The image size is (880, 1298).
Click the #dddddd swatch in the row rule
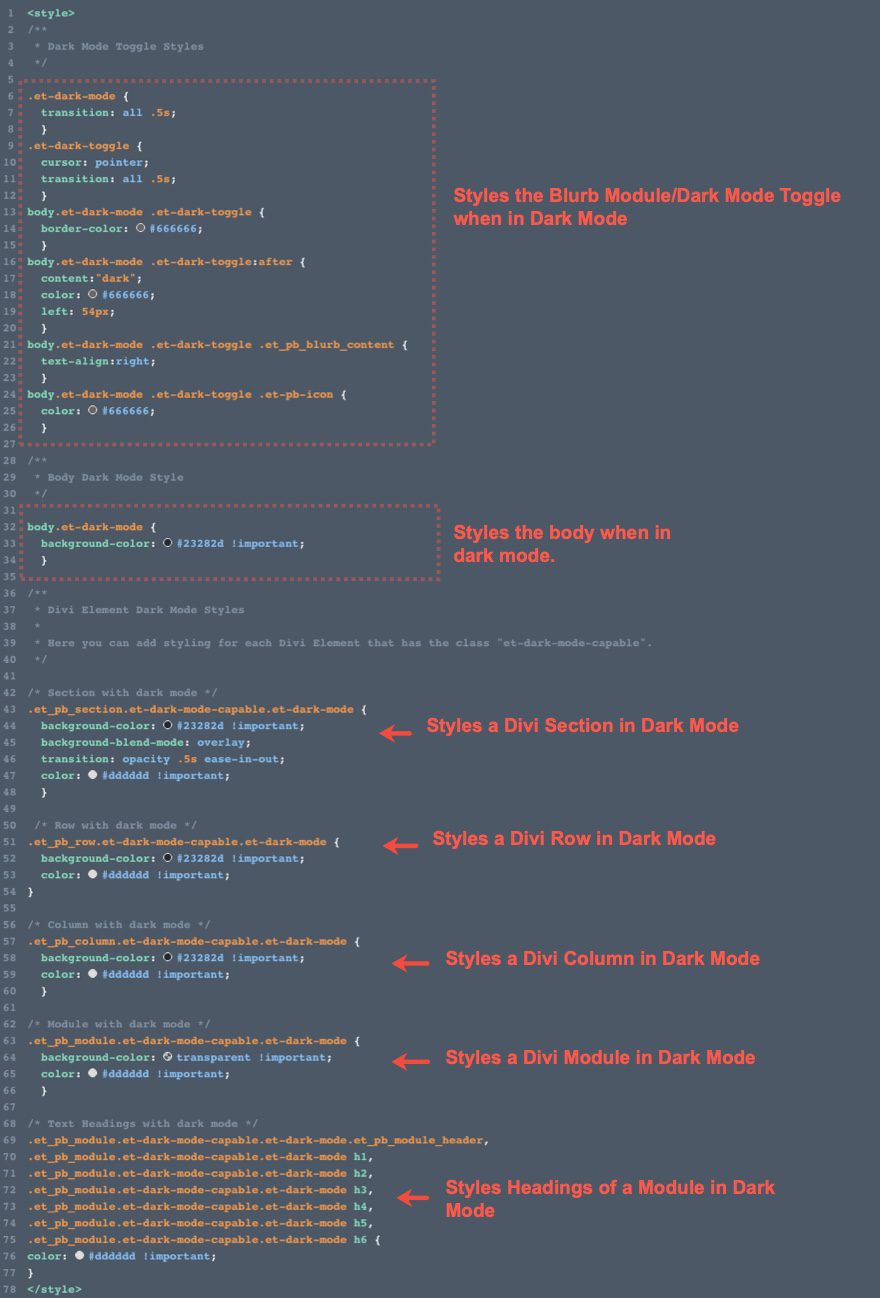pos(91,874)
